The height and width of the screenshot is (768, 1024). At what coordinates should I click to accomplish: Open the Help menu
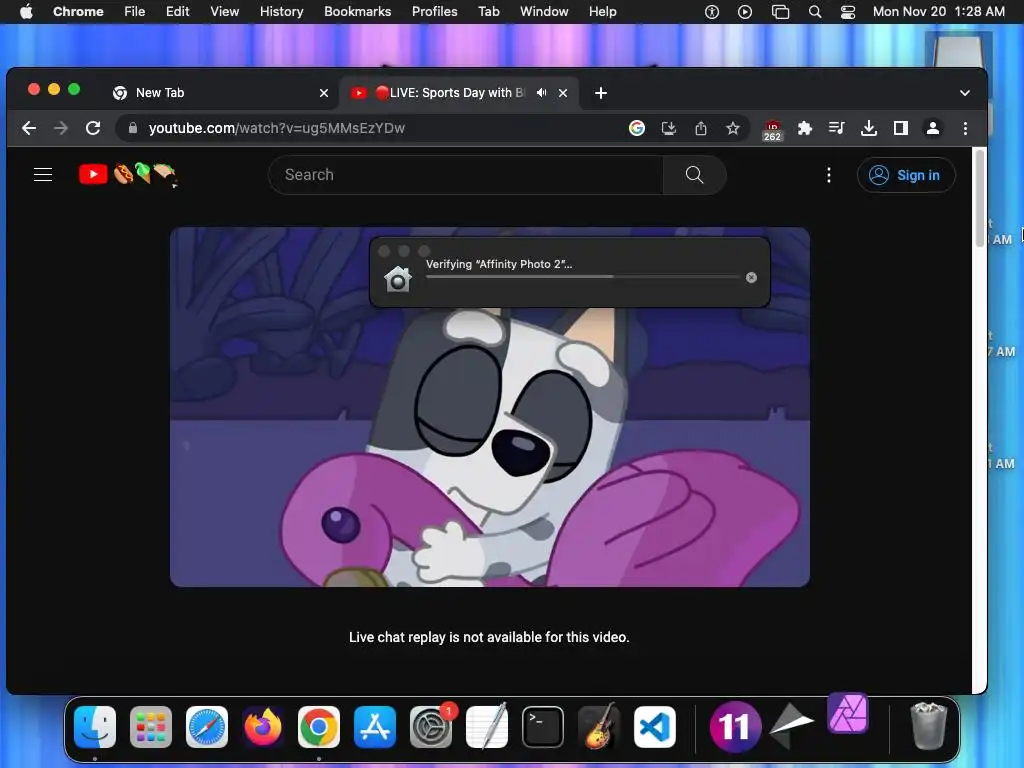click(x=602, y=11)
